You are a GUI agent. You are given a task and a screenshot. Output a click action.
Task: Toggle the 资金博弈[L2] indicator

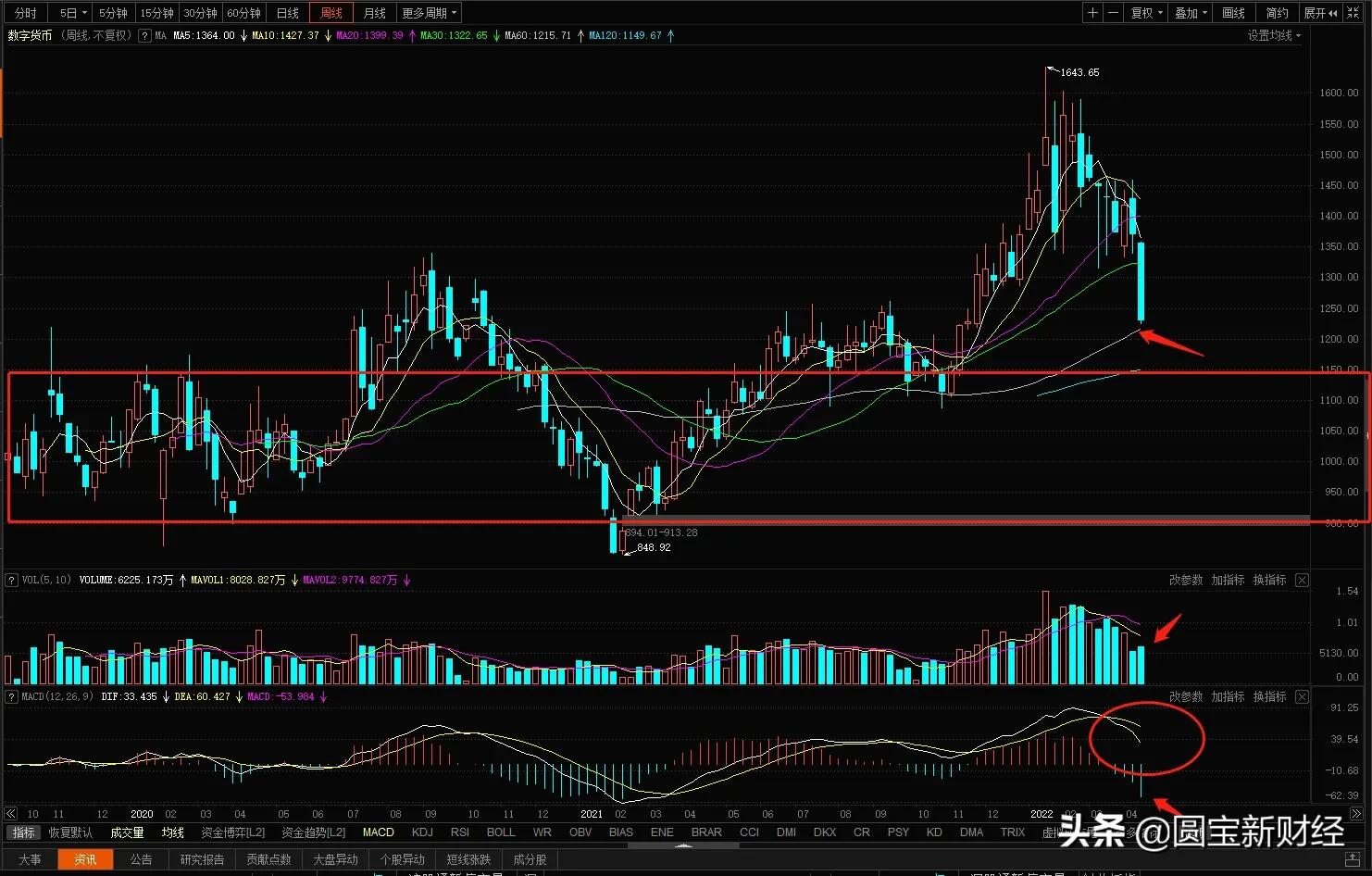(x=233, y=832)
